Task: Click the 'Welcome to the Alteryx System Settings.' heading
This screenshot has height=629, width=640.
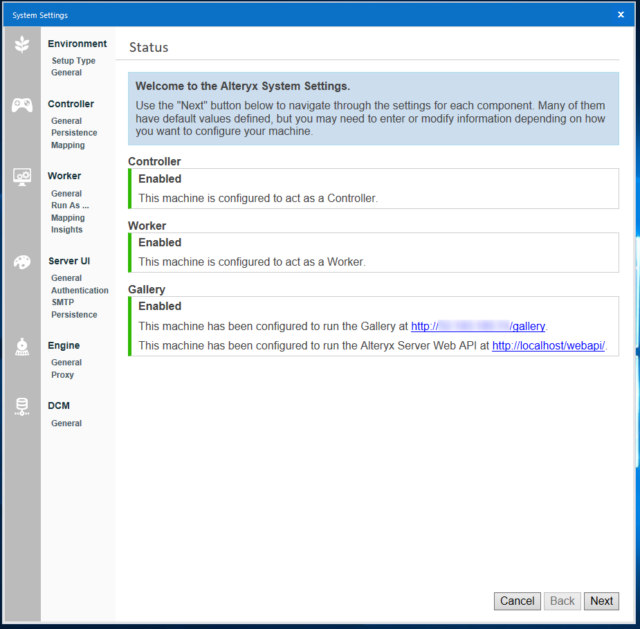Action: (x=242, y=86)
